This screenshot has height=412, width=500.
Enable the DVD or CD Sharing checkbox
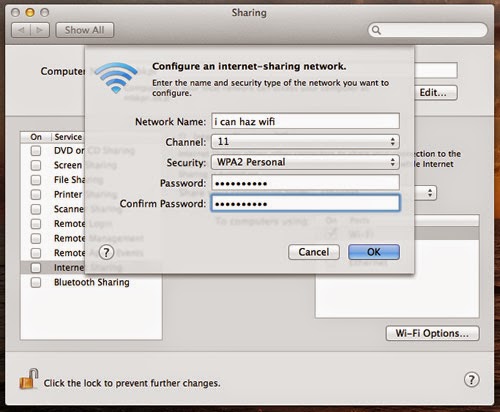[36, 151]
